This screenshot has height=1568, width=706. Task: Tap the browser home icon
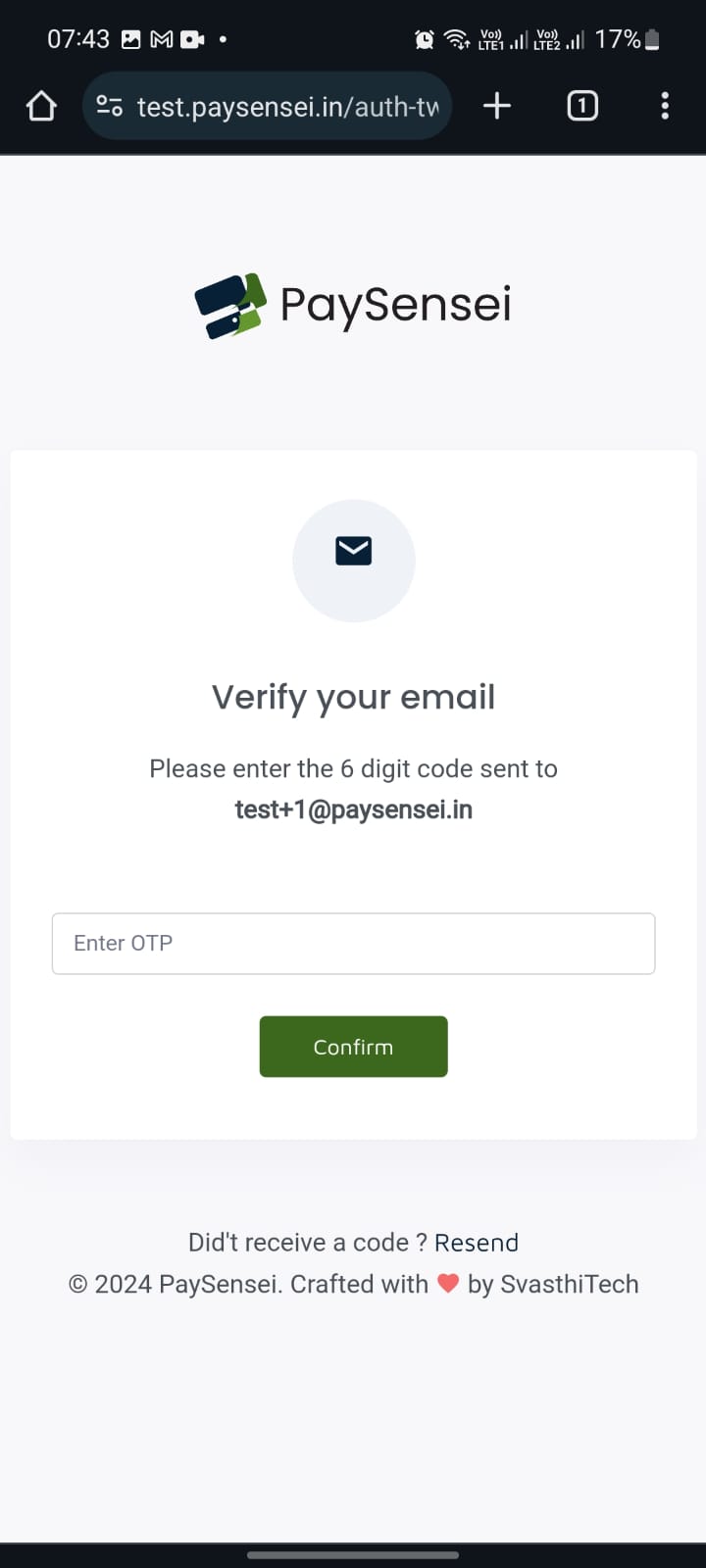(x=41, y=106)
